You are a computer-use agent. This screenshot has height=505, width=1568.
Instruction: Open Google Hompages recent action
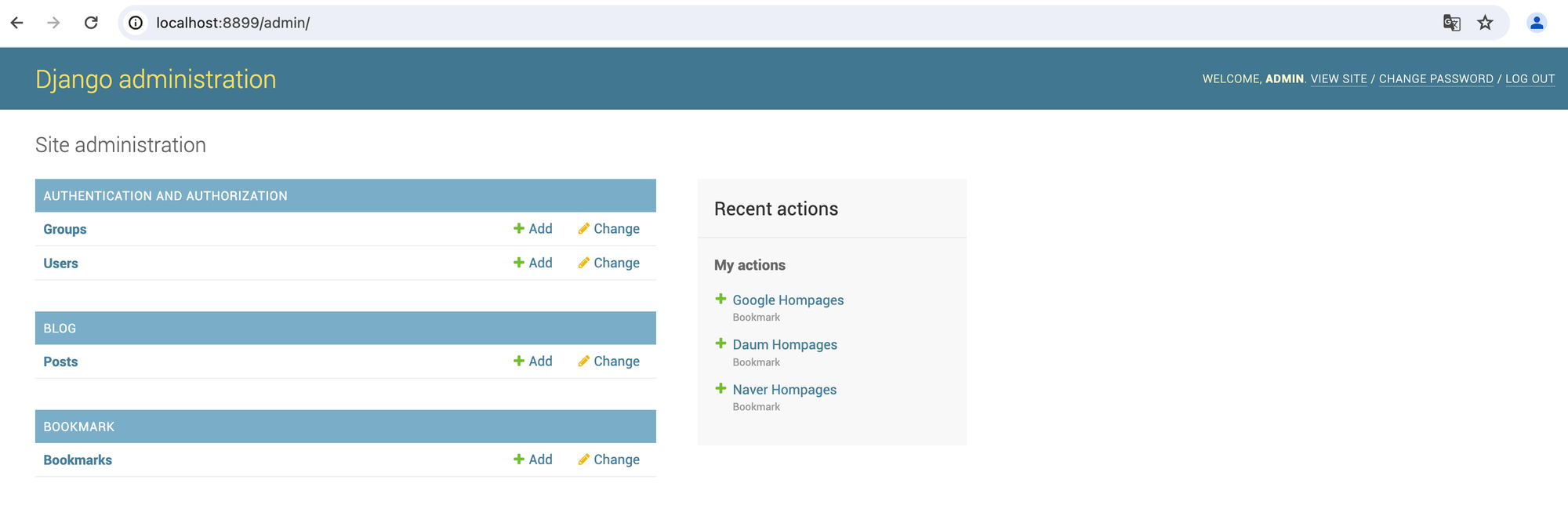coord(788,300)
